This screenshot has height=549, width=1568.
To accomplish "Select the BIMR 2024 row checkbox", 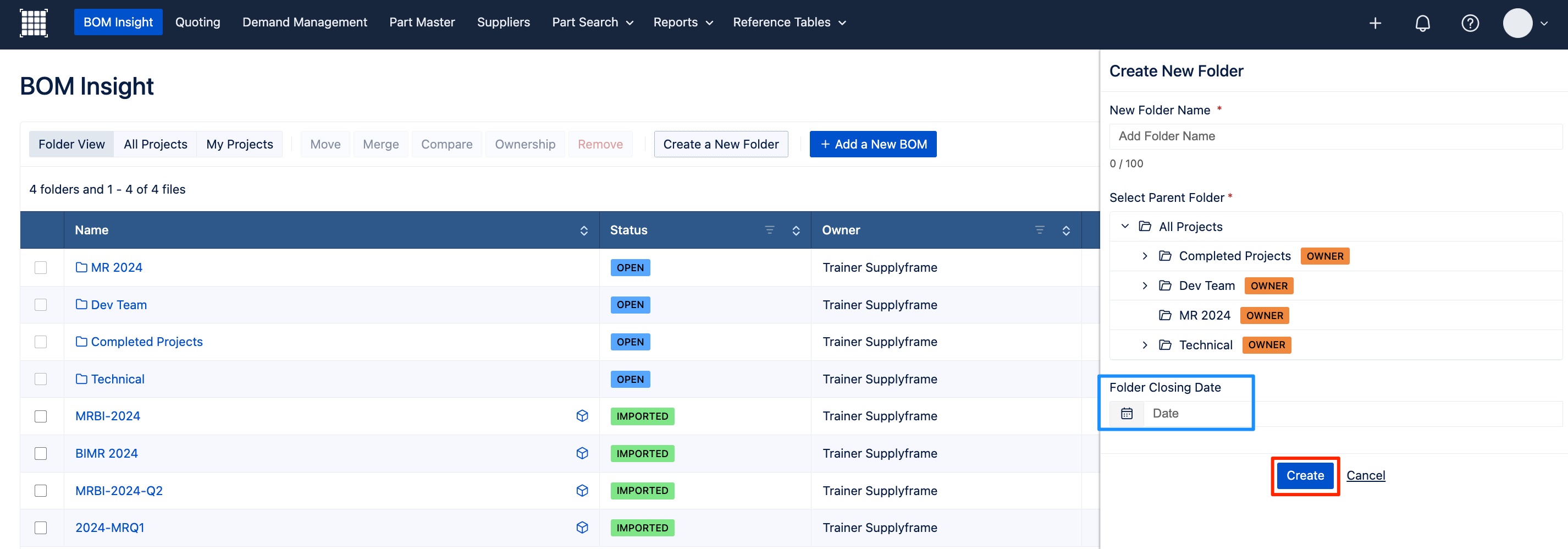I will [x=41, y=453].
